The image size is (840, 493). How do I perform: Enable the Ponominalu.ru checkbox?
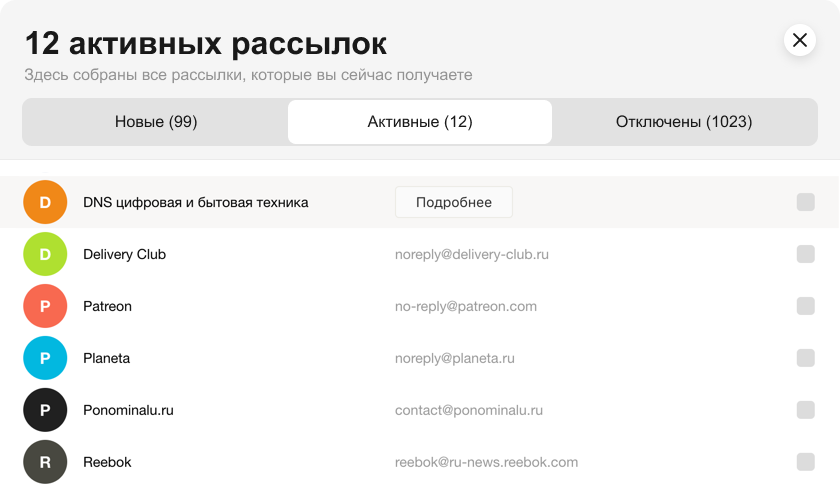click(806, 410)
